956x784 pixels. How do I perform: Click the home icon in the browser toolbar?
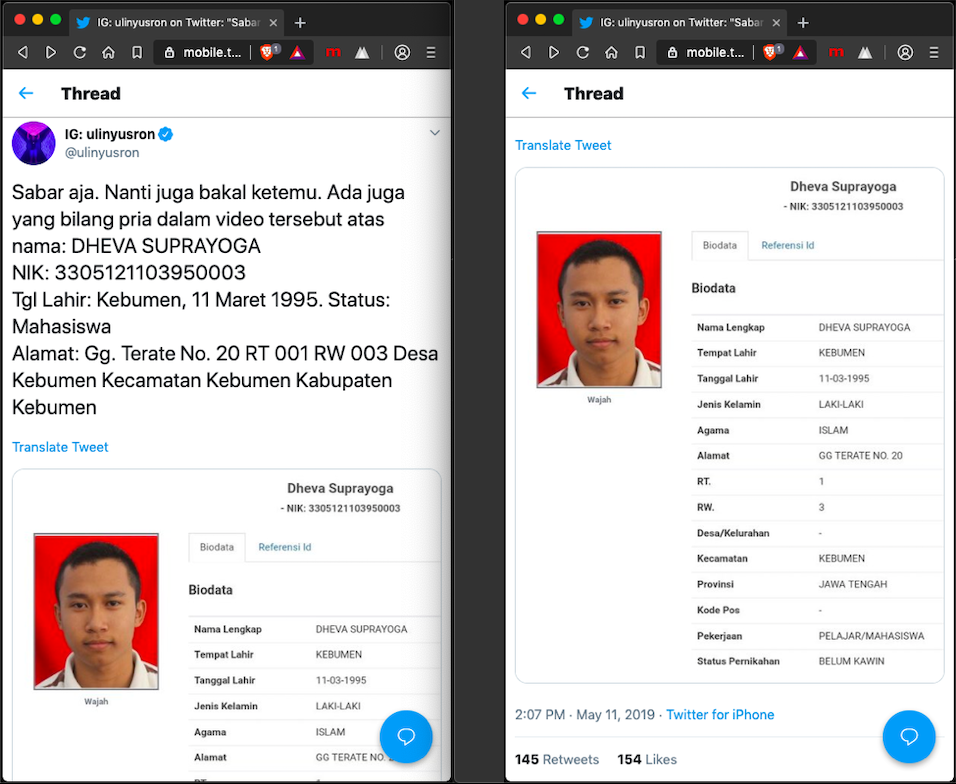pos(107,52)
